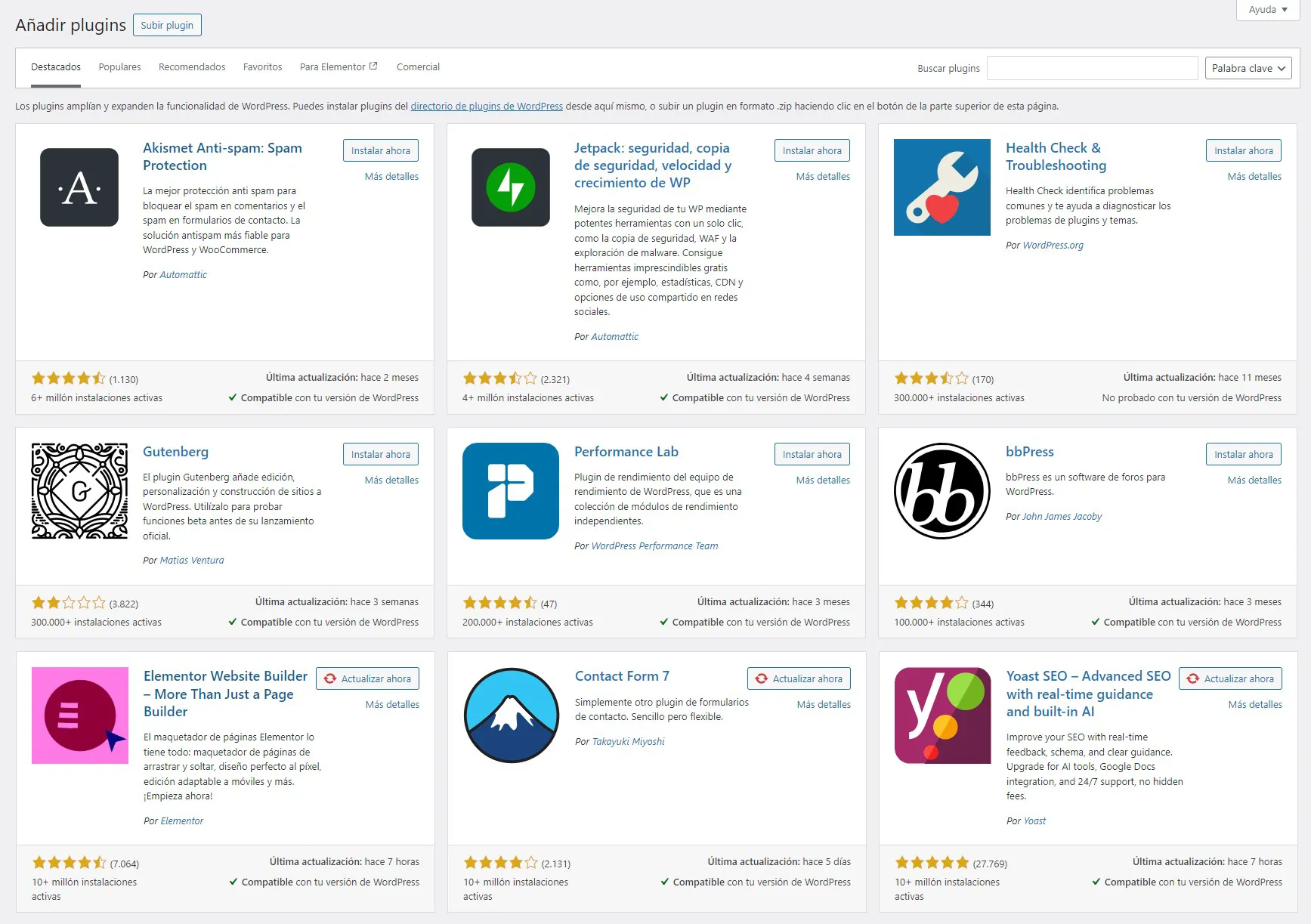This screenshot has height=924, width=1311.
Task: Click the Contact Form 7 mountain icon
Action: 512,715
